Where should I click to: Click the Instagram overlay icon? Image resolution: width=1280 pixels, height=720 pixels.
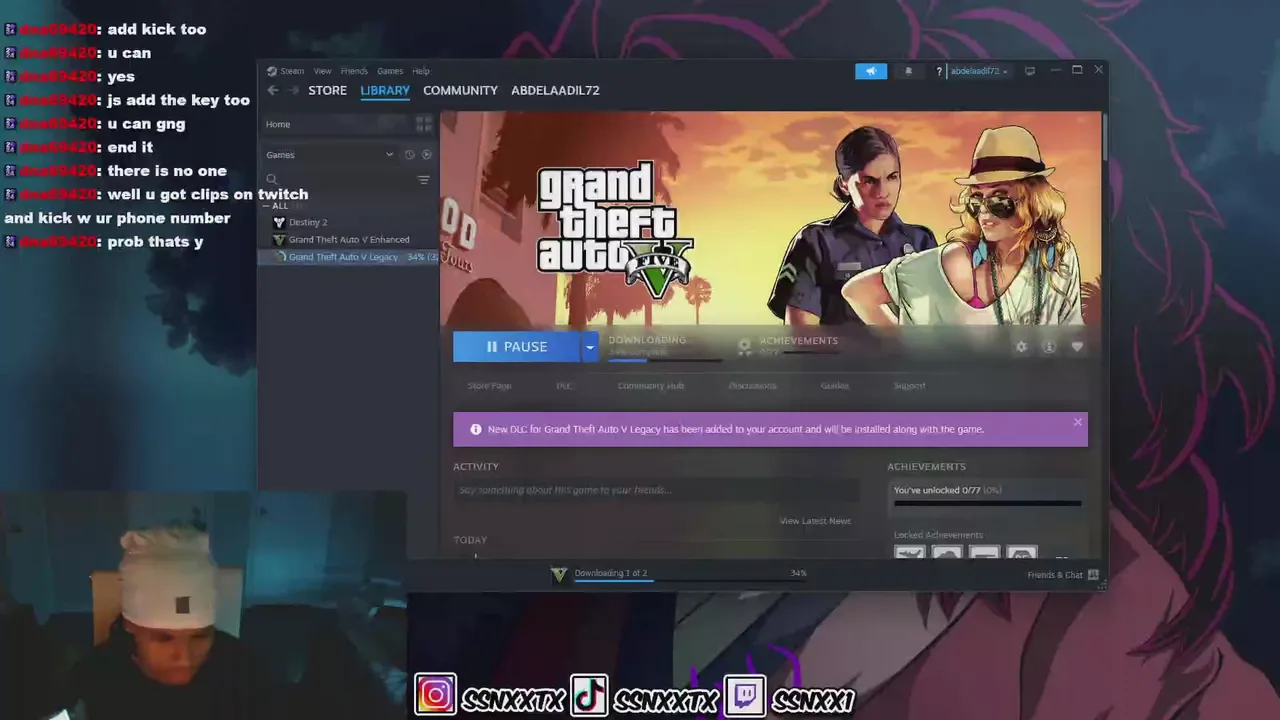click(x=436, y=696)
